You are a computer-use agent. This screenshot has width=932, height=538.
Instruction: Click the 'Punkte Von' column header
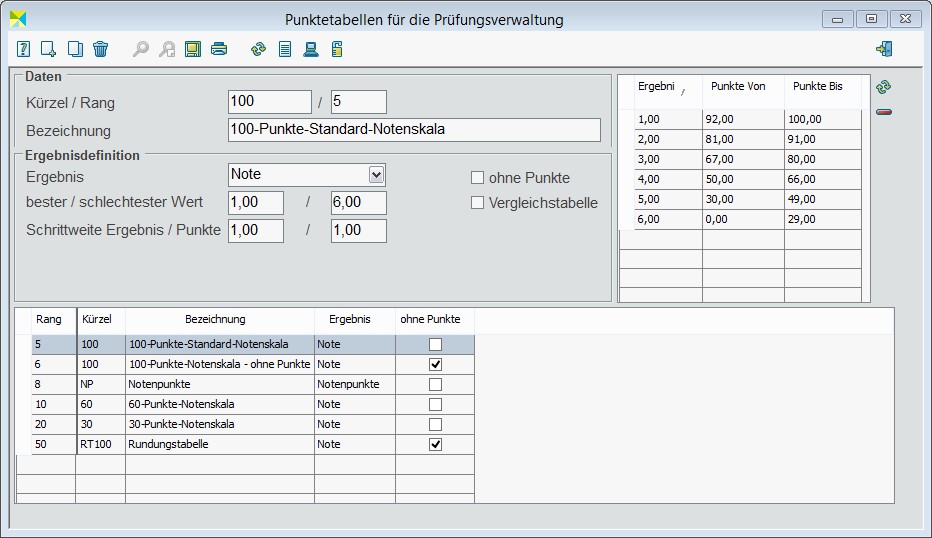click(738, 87)
